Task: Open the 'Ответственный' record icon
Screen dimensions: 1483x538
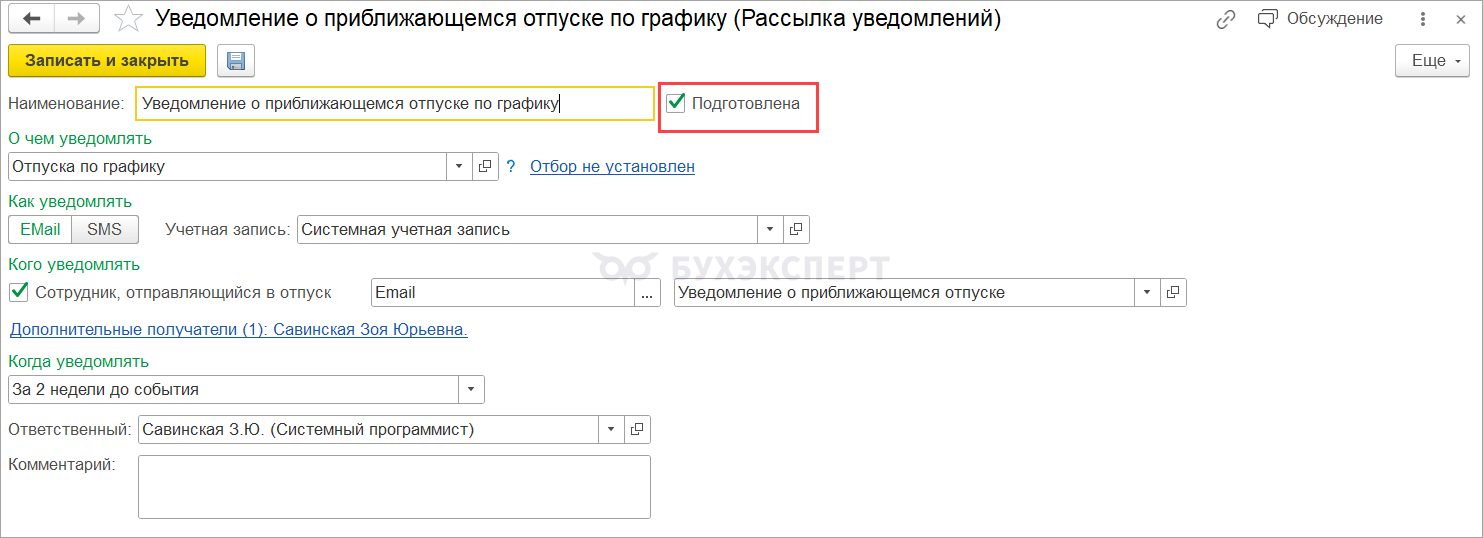Action: (x=637, y=430)
